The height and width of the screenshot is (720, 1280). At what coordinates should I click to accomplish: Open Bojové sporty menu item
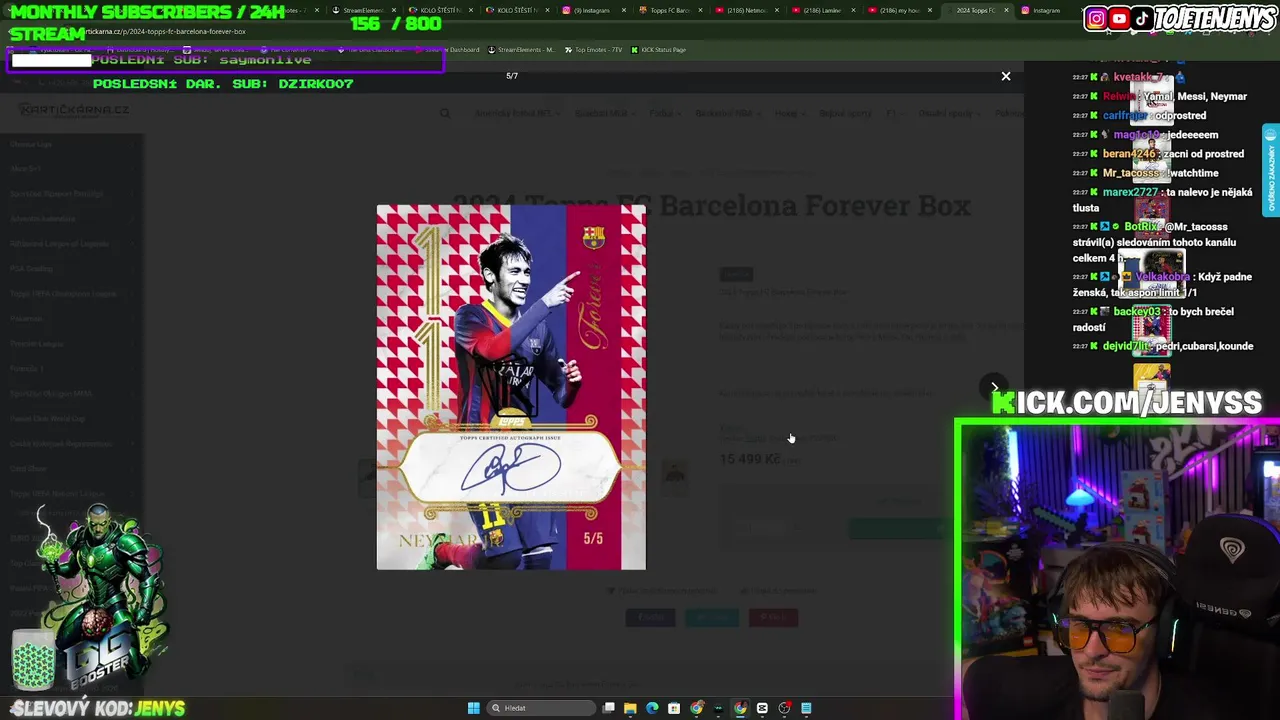[845, 114]
